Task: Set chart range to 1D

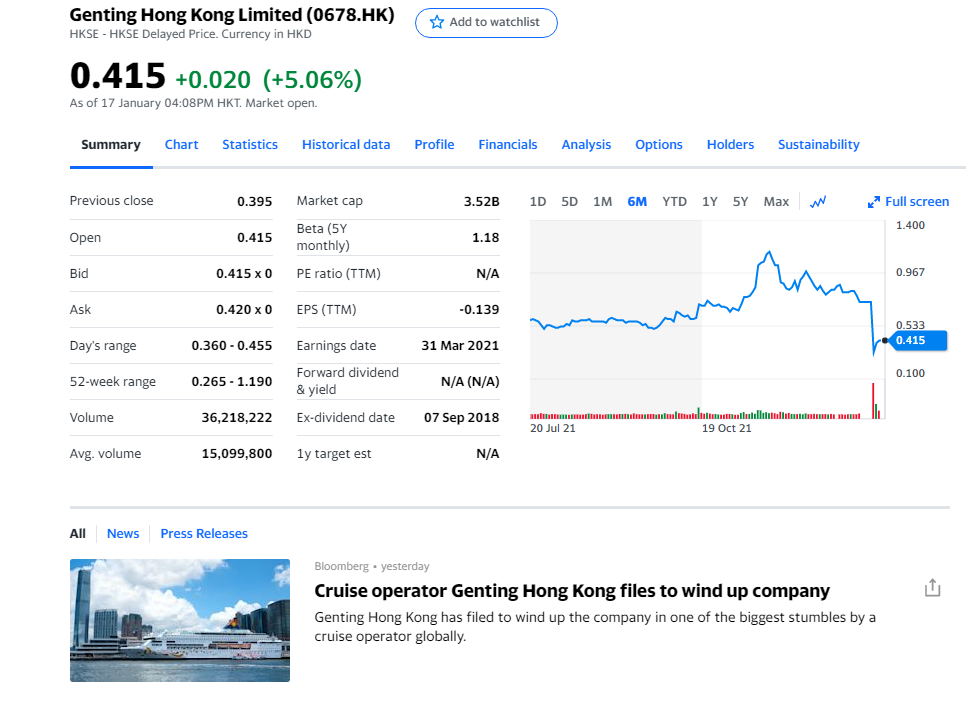Action: click(538, 202)
